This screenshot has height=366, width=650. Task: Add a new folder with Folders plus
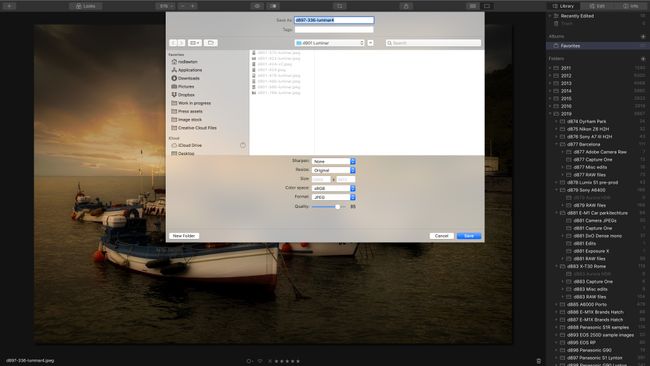point(643,59)
